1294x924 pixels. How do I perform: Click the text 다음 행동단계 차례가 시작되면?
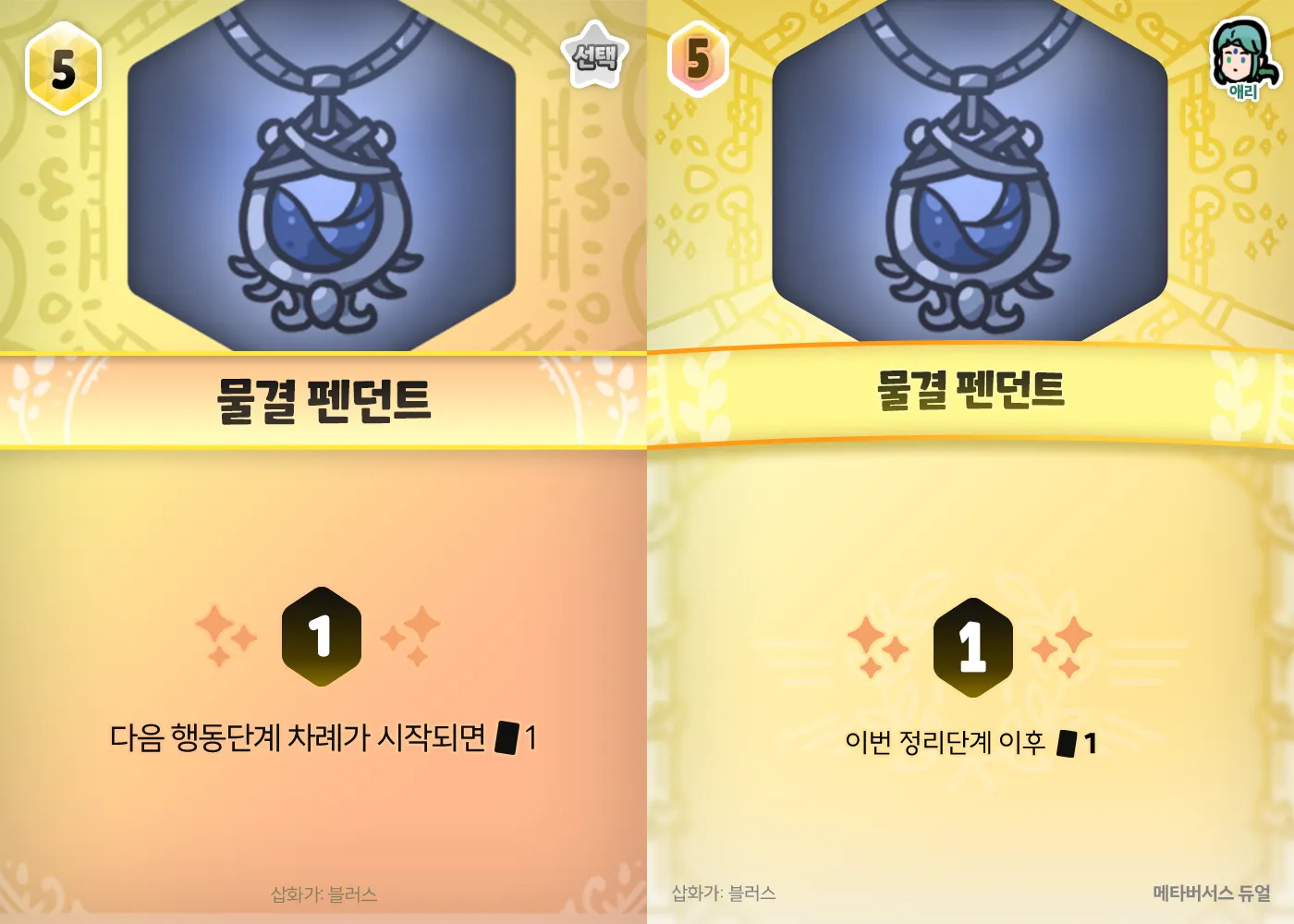298,737
